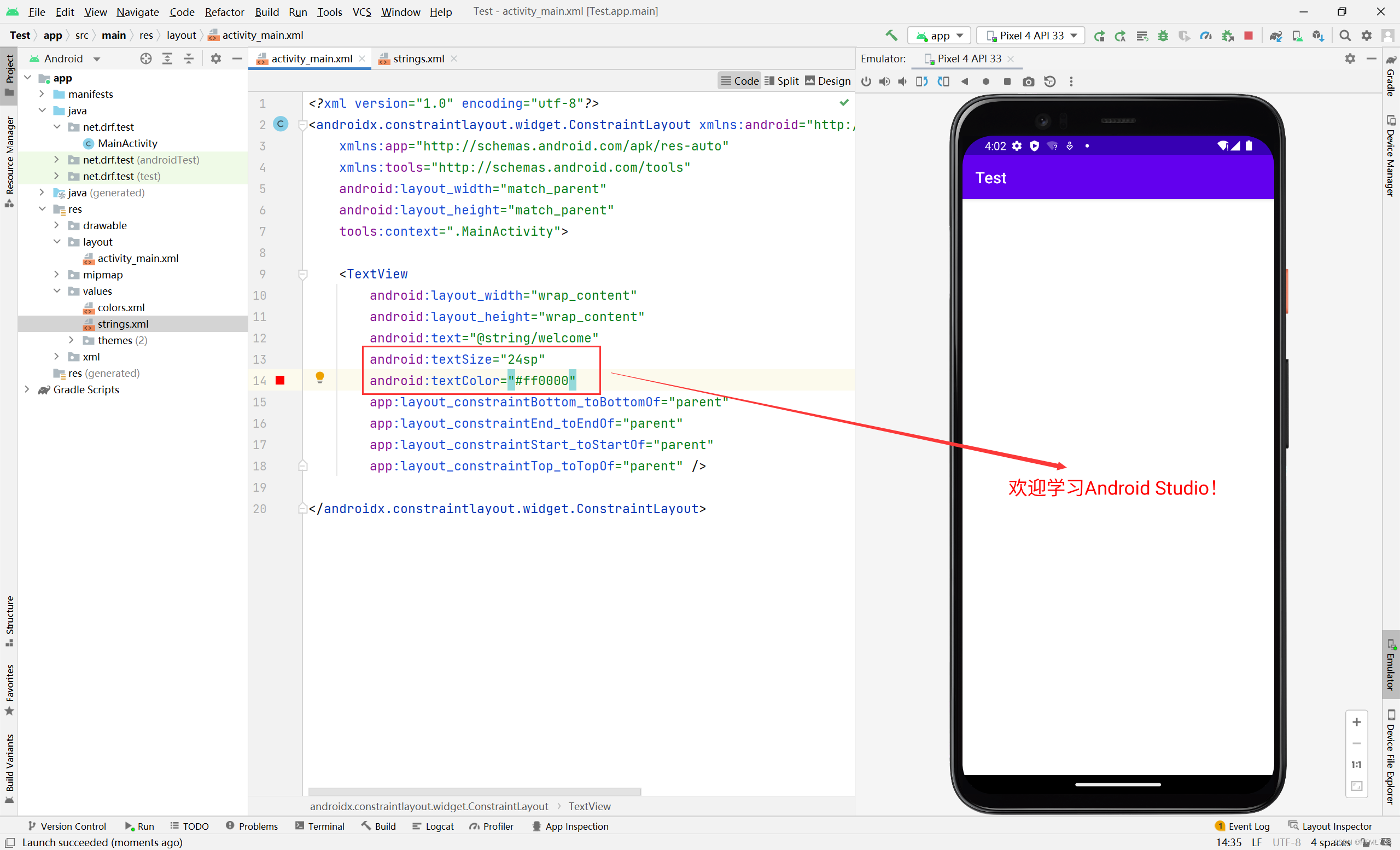The image size is (1400, 850).
Task: Rotate the emulator right
Action: pyautogui.click(x=943, y=81)
